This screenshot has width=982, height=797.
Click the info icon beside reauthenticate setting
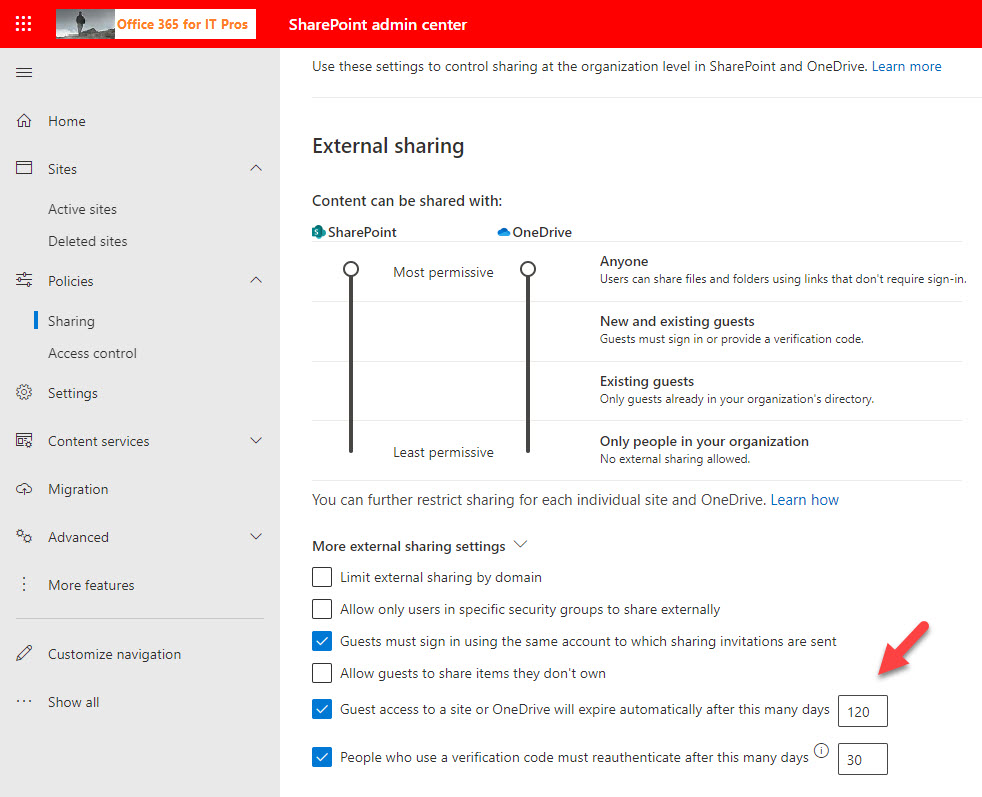pos(822,751)
